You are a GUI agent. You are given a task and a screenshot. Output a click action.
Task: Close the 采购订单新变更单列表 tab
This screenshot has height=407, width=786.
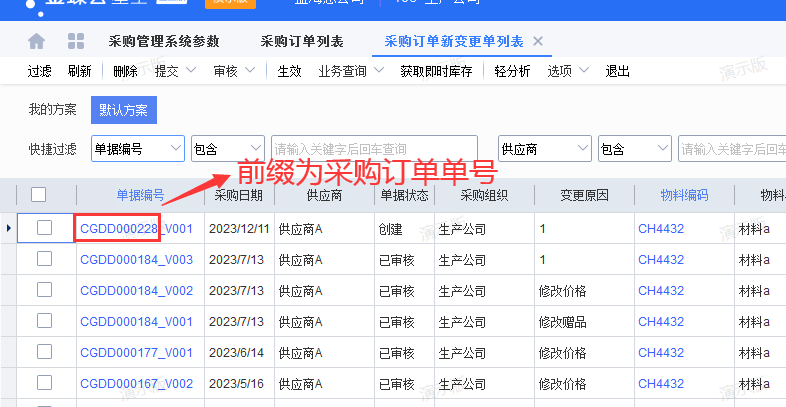pos(538,41)
